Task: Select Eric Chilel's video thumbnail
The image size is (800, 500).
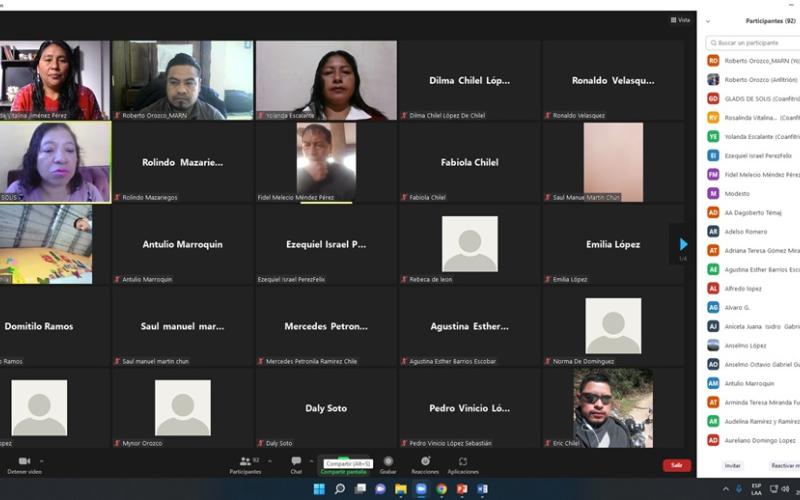Action: pyautogui.click(x=613, y=407)
